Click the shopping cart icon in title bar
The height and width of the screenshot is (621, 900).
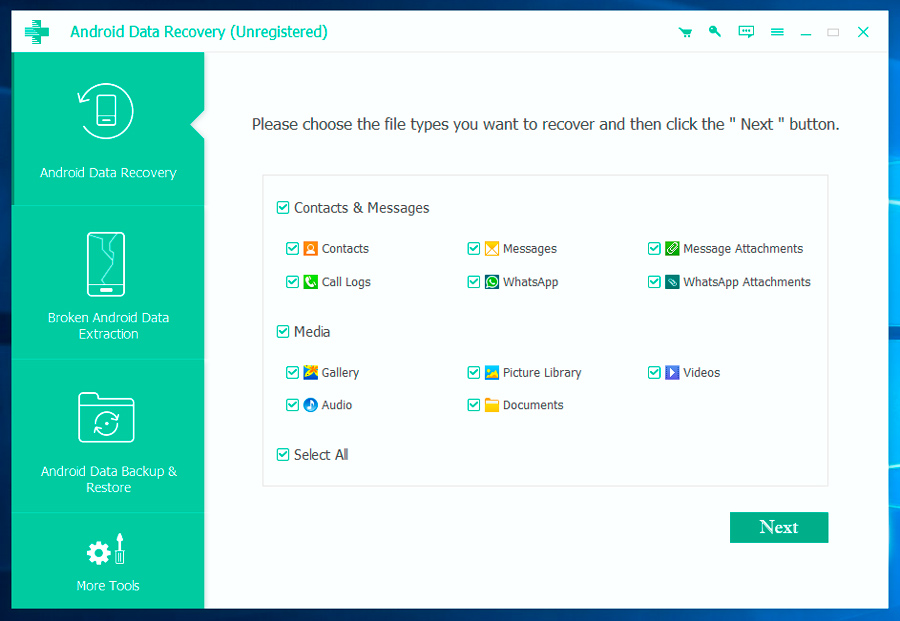coord(685,32)
